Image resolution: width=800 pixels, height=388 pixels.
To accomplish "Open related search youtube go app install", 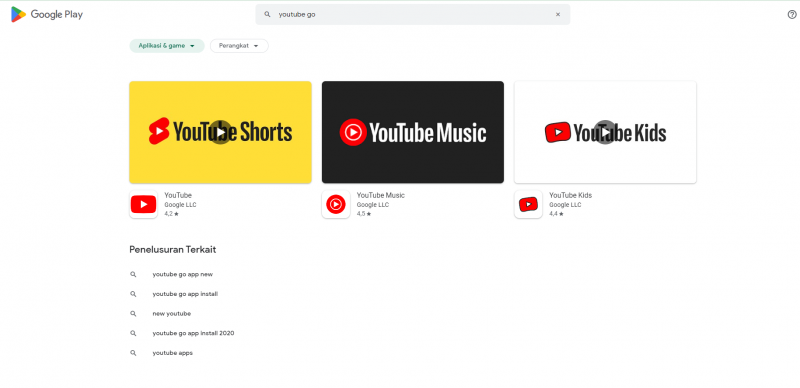I will (185, 294).
